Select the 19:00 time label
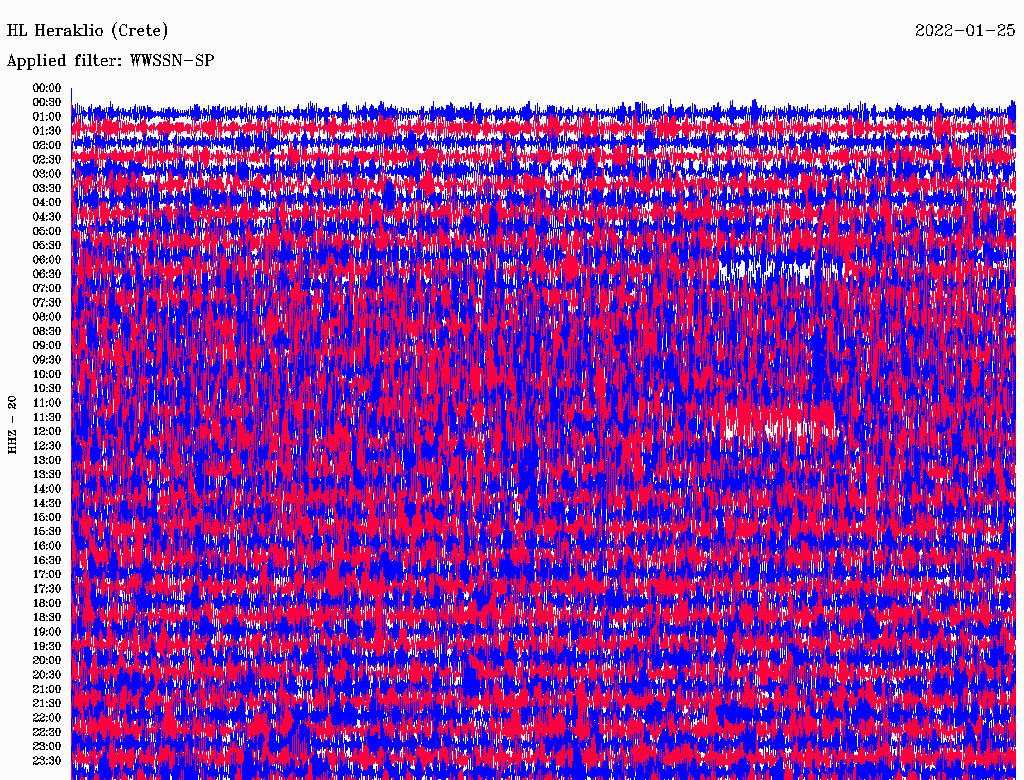This screenshot has height=780, width=1024. coord(47,632)
